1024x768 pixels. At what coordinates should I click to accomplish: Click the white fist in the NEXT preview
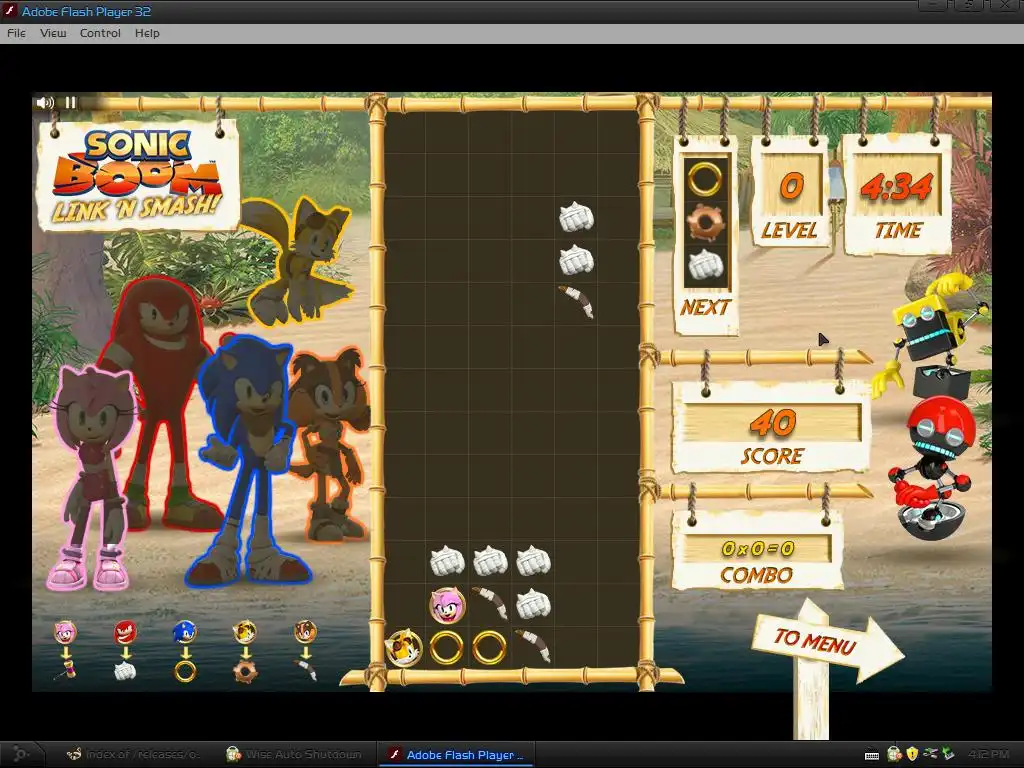pyautogui.click(x=705, y=264)
